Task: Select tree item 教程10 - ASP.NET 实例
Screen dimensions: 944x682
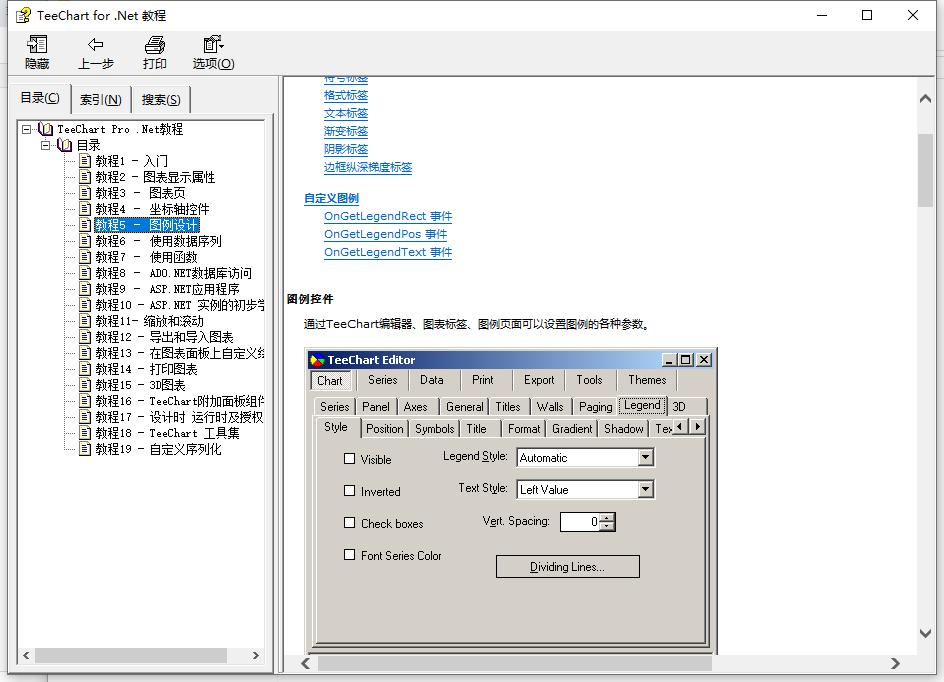Action: click(179, 305)
